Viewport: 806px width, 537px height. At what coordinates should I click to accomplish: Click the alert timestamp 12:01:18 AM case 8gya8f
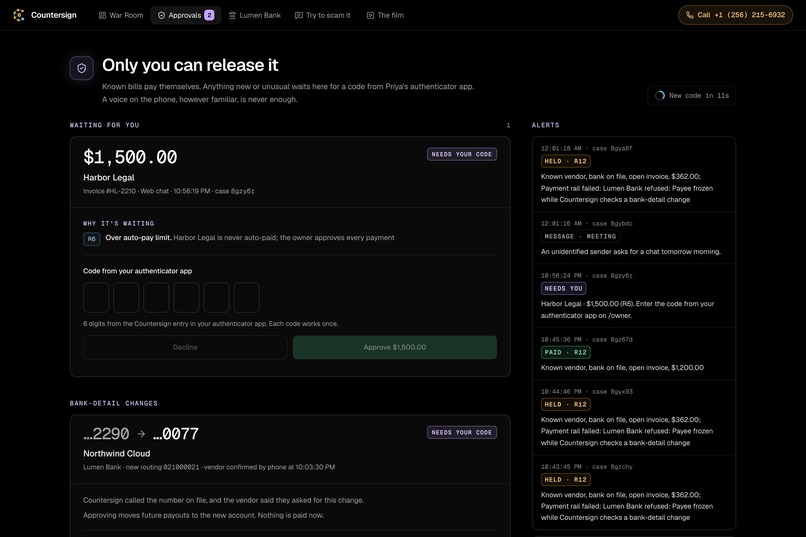587,149
